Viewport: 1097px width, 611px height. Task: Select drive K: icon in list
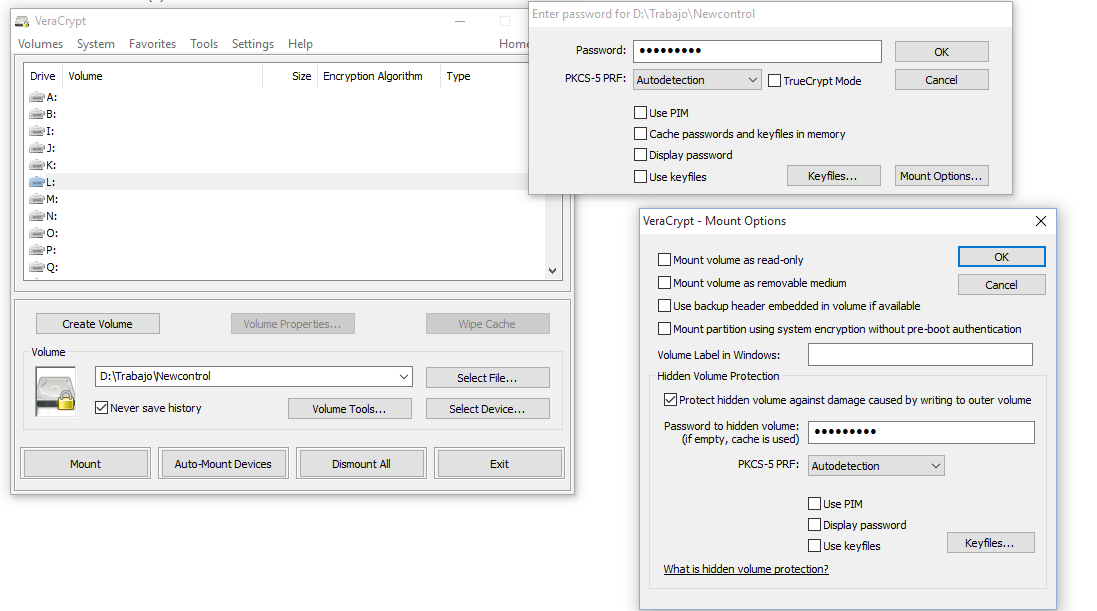[36, 164]
